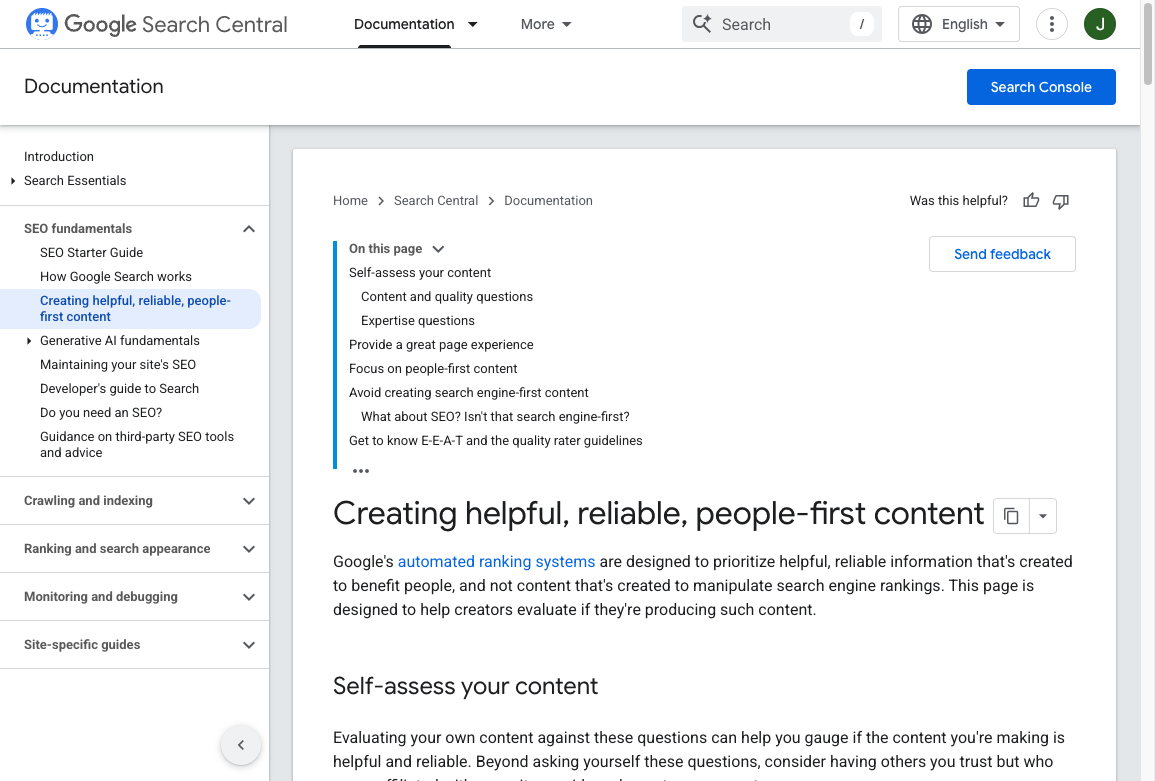Click the Send feedback button
1155x781 pixels.
point(1002,254)
